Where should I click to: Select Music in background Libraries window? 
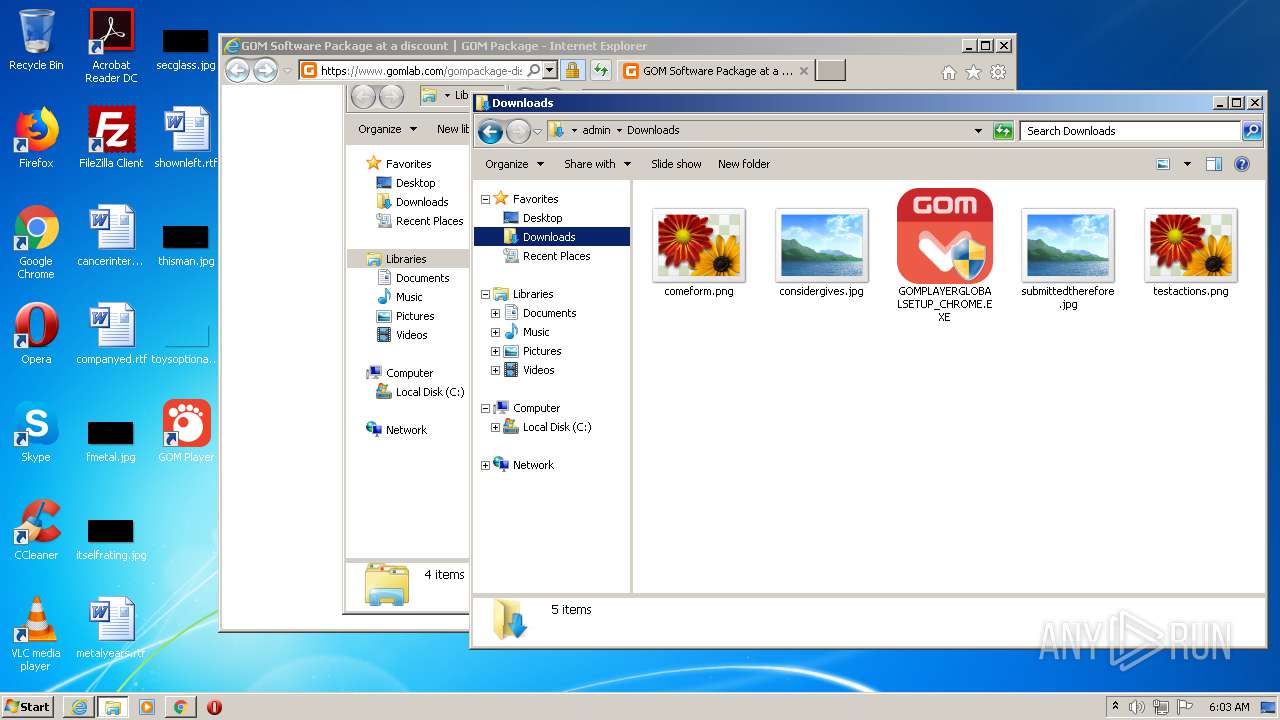click(x=409, y=297)
